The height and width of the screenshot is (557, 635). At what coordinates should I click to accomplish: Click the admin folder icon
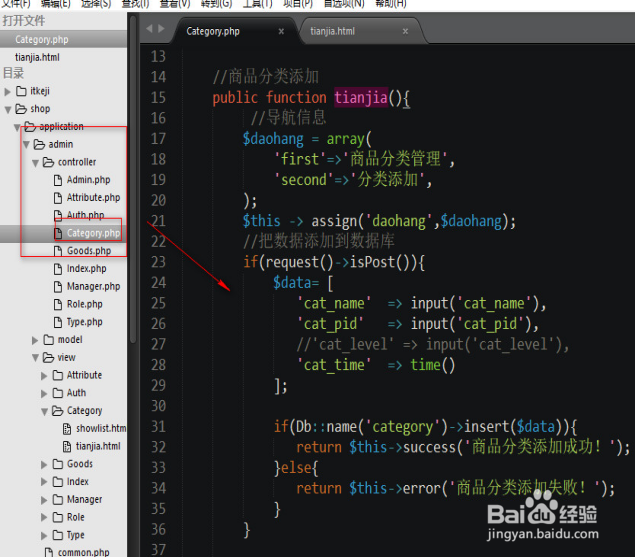pyautogui.click(x=39, y=144)
